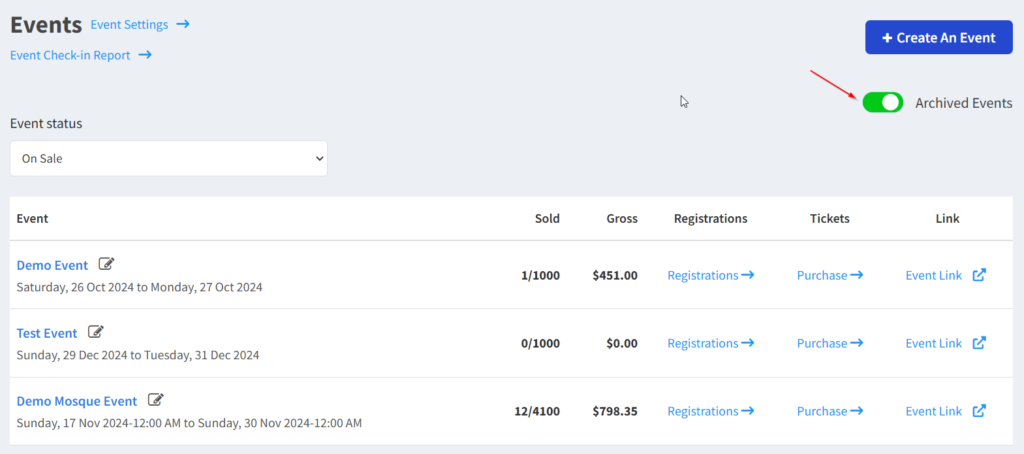View Registrations for Test Event
This screenshot has height=454, width=1024.
coord(710,343)
